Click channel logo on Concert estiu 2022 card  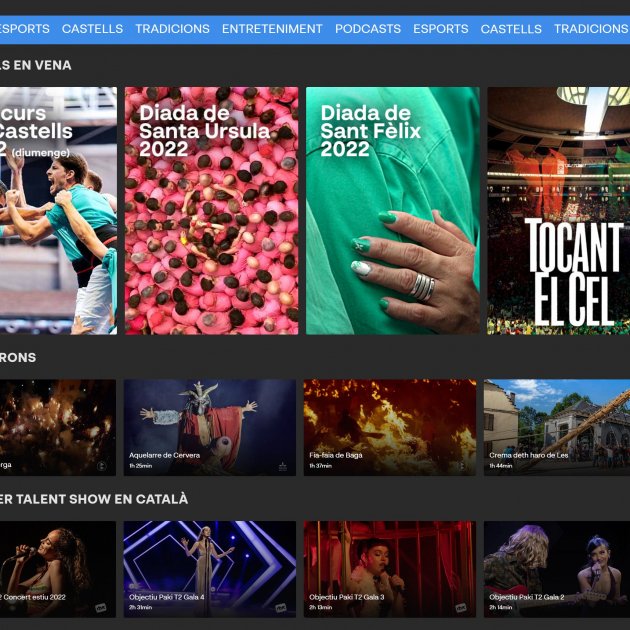coord(100,608)
